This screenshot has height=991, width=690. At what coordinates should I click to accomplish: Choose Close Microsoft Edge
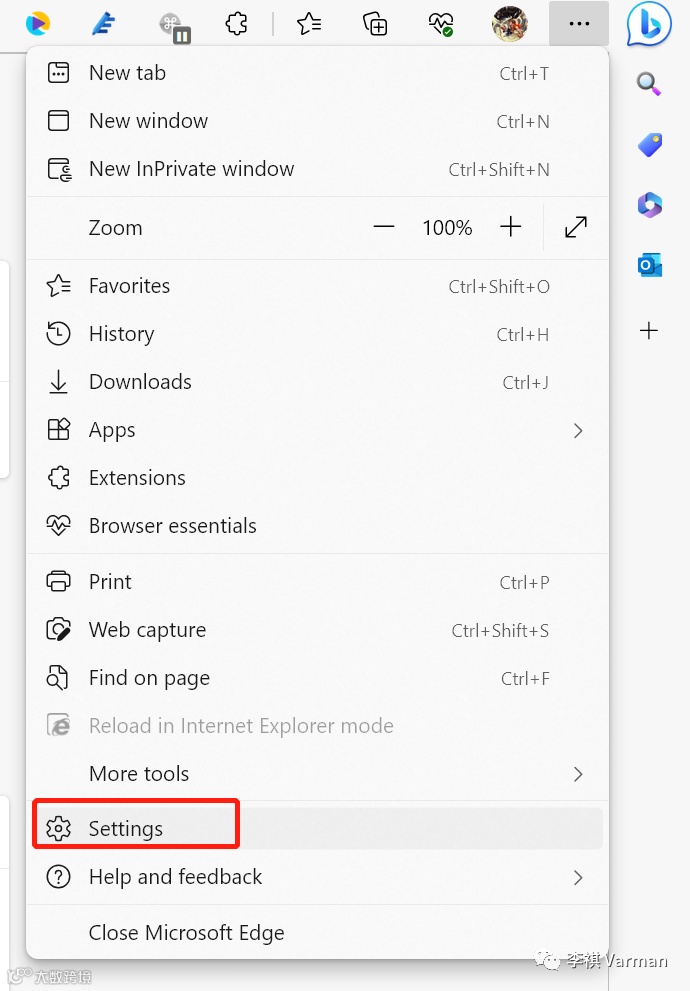(x=317, y=933)
